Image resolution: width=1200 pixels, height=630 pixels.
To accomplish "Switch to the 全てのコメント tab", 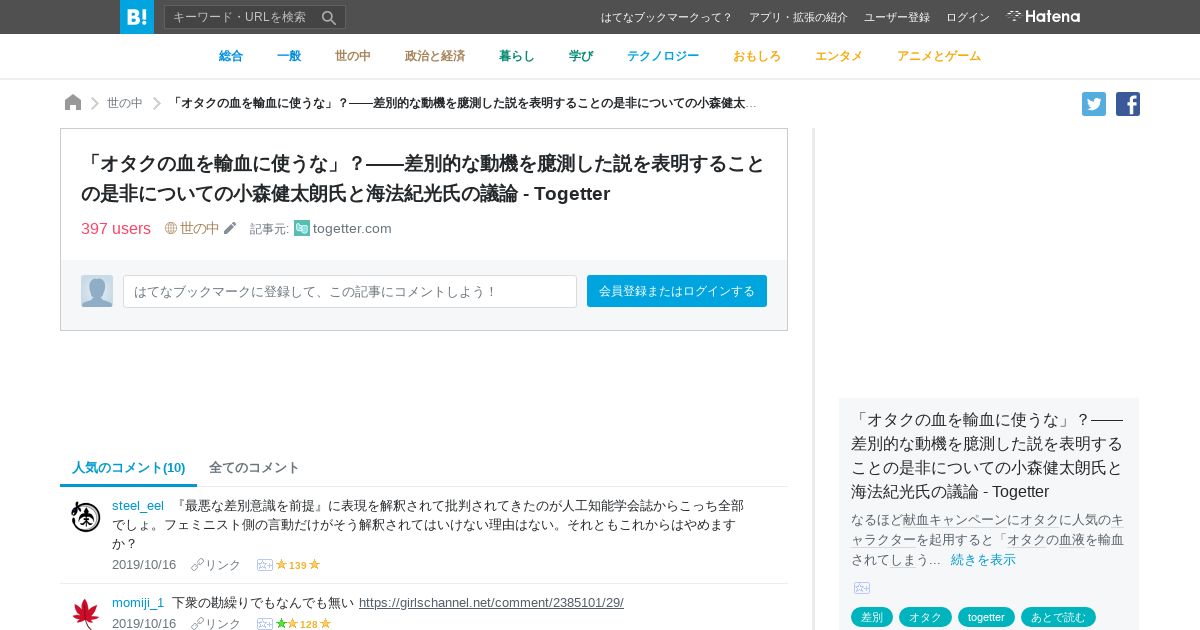I will (x=254, y=467).
